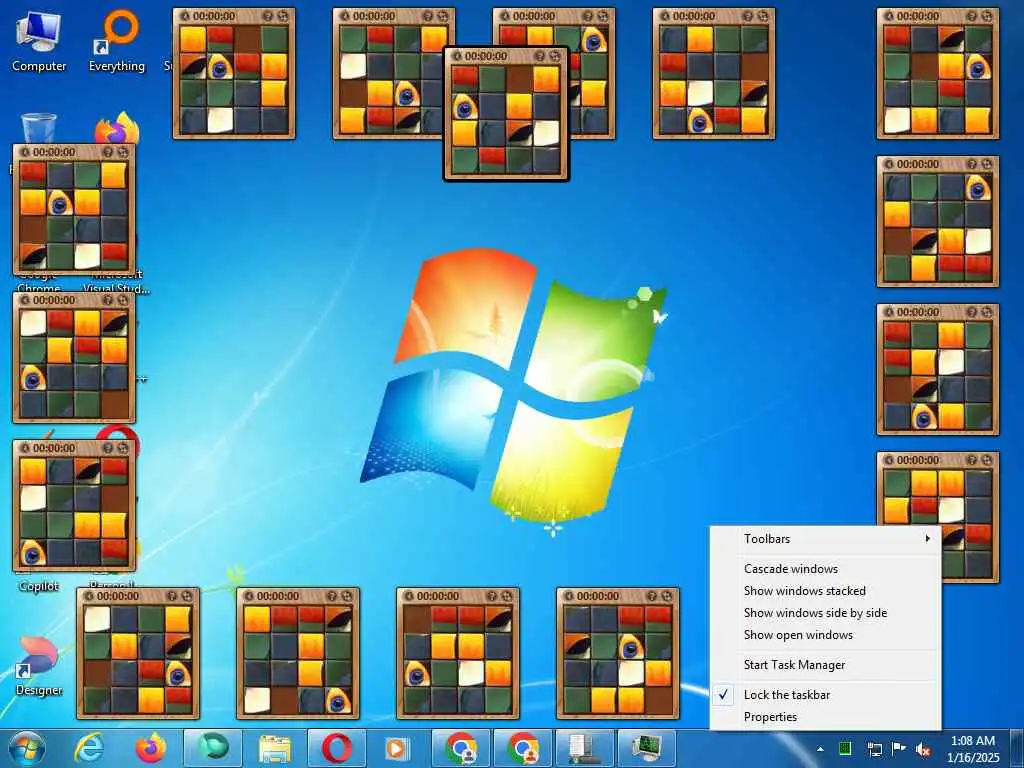Open Windows Explorer folder icon on taskbar
1024x768 pixels.
(275, 748)
